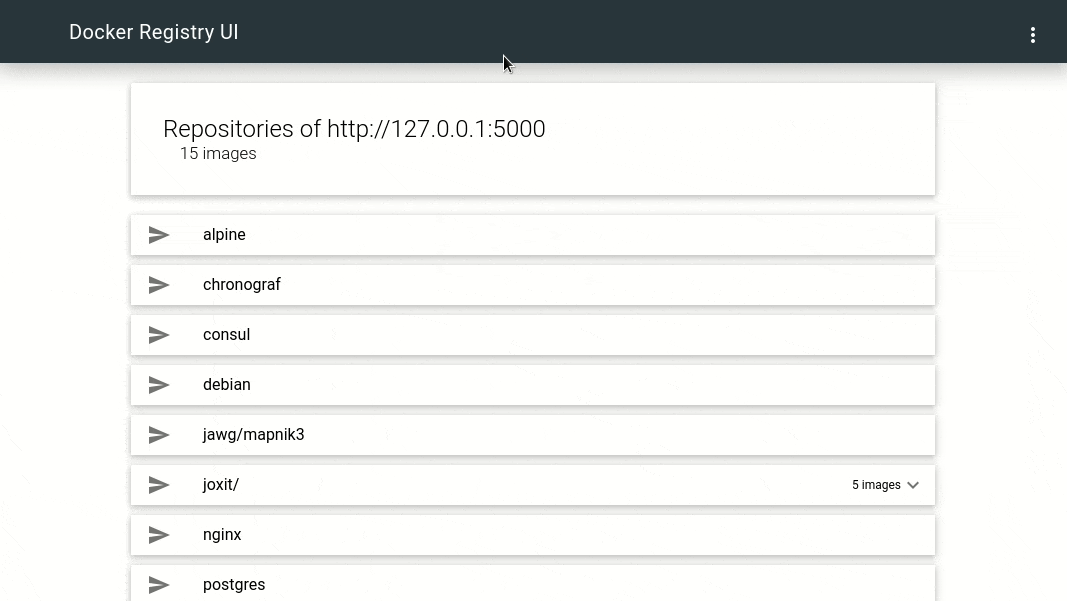The image size is (1067, 601).
Task: Click the arrow icon beside nginx
Action: (x=159, y=535)
